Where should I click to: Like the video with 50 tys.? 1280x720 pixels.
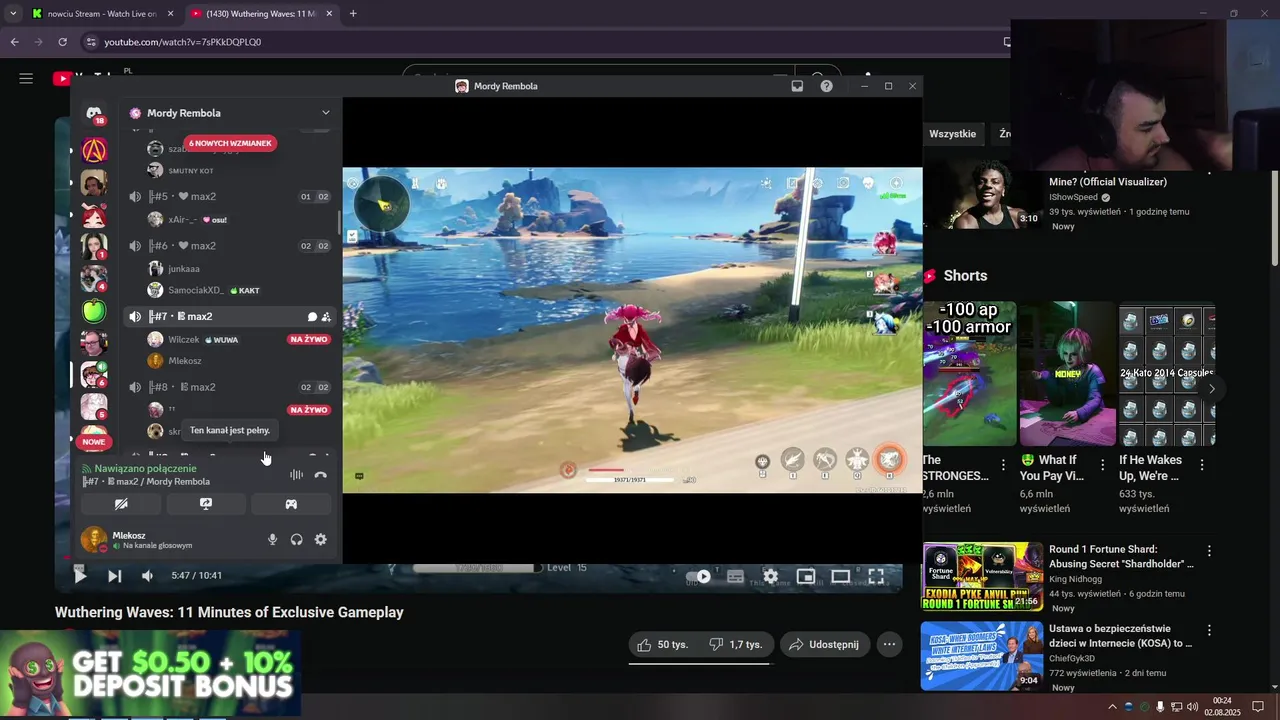pyautogui.click(x=662, y=645)
